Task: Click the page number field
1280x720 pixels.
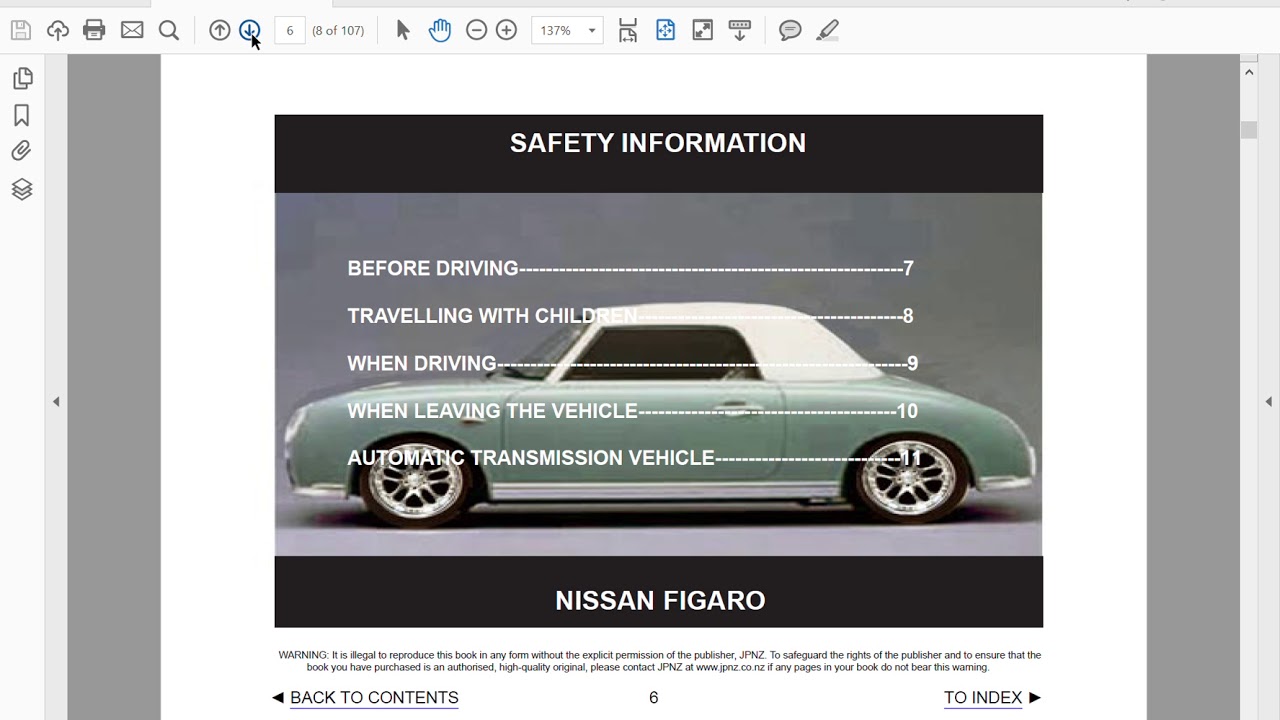Action: tap(290, 30)
